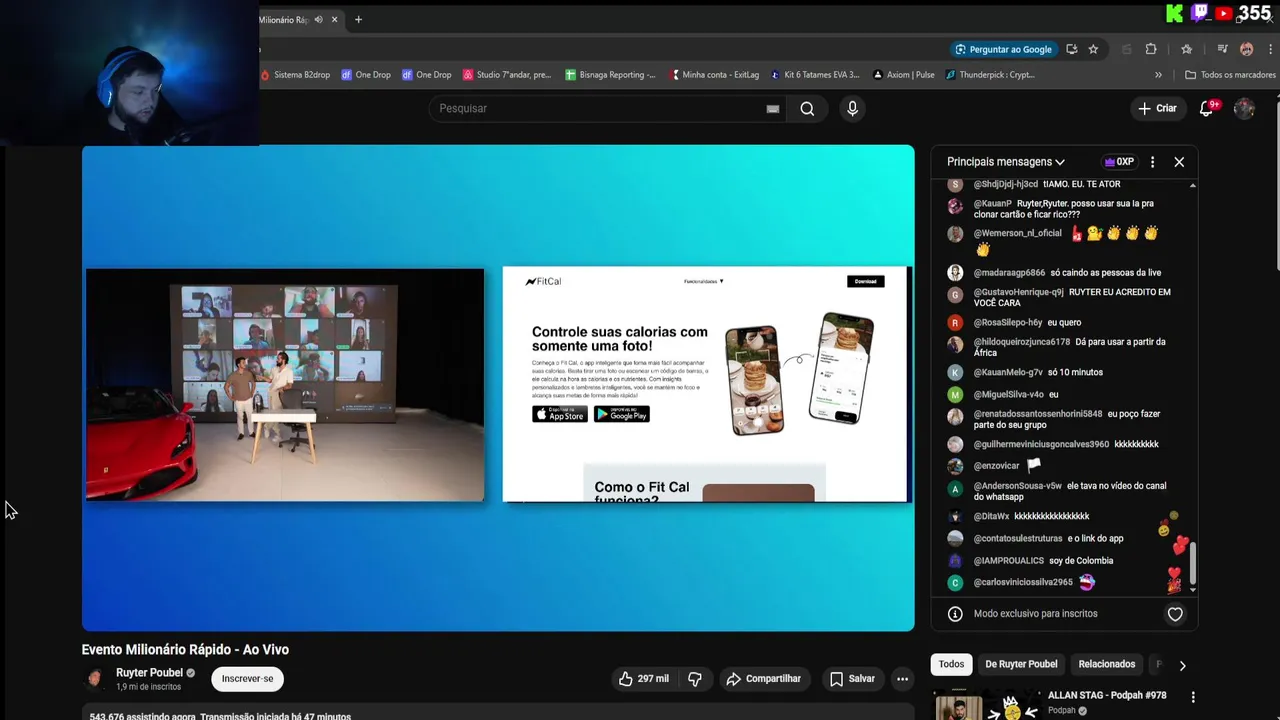Show hidden bookmarks with double chevron

(1158, 74)
